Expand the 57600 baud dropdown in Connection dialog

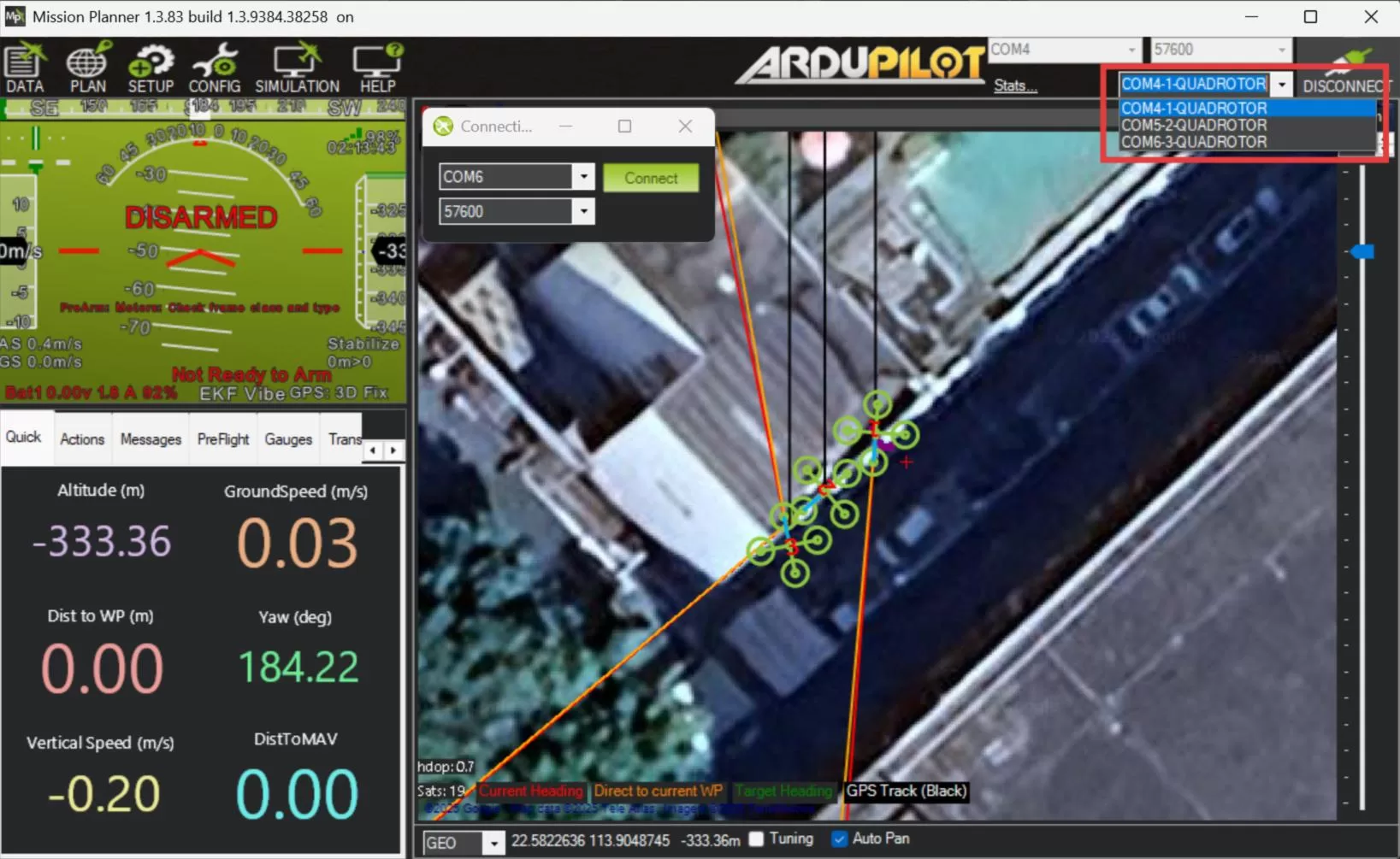583,211
